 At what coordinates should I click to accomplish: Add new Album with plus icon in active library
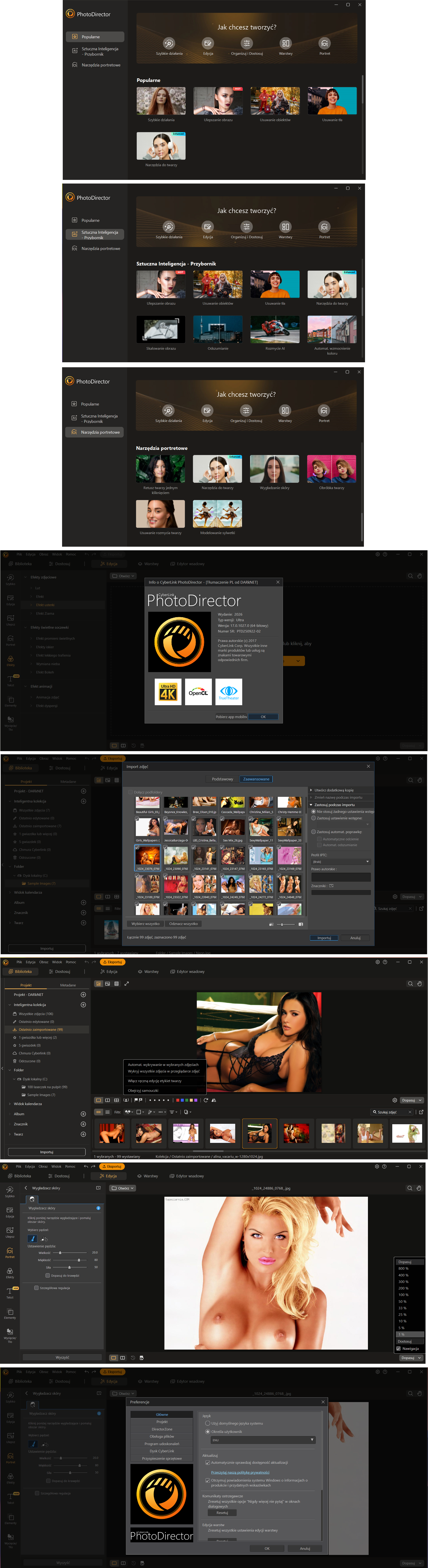pyautogui.click(x=83, y=1114)
